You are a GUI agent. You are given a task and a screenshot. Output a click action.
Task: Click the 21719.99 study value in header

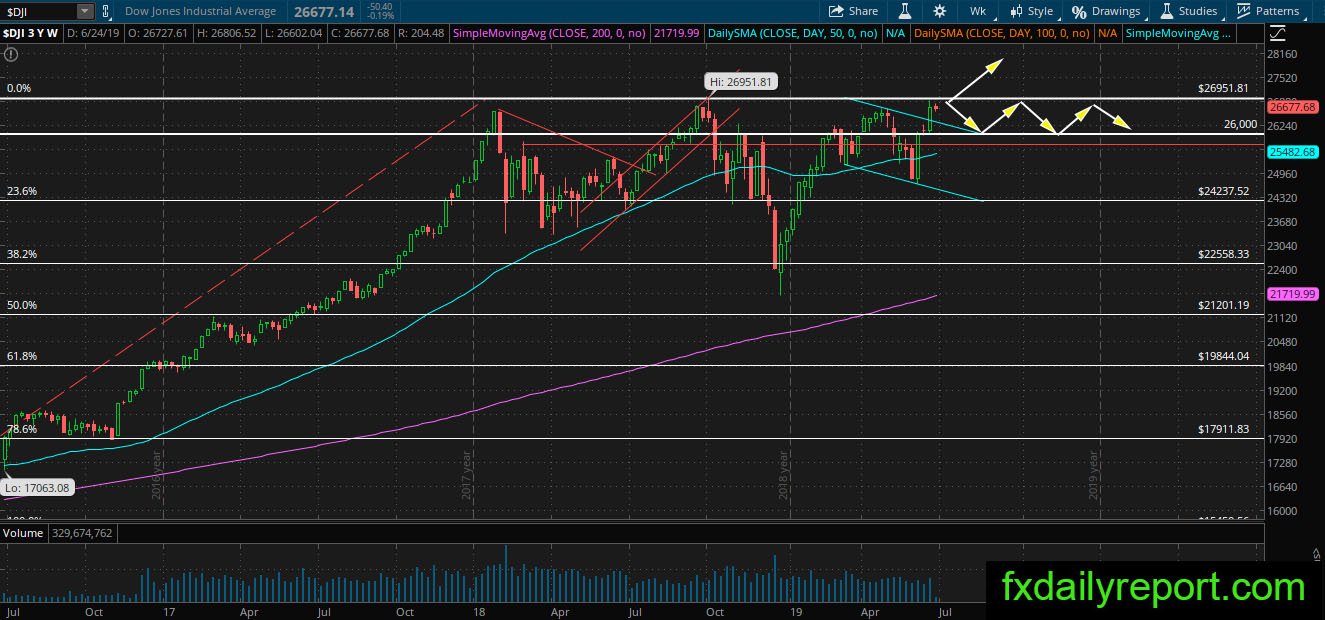677,34
